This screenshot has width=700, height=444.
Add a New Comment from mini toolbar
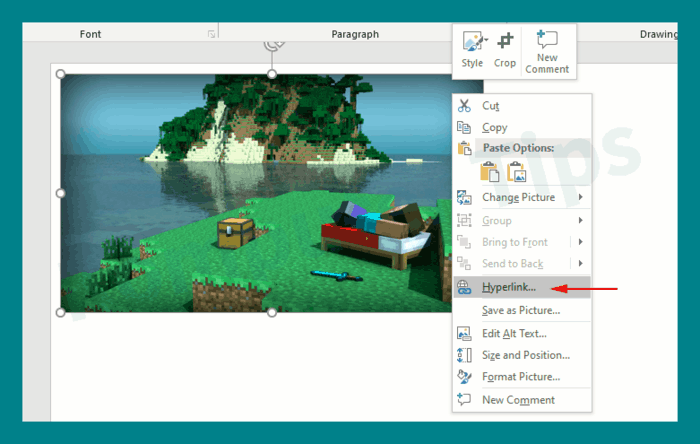(x=547, y=51)
